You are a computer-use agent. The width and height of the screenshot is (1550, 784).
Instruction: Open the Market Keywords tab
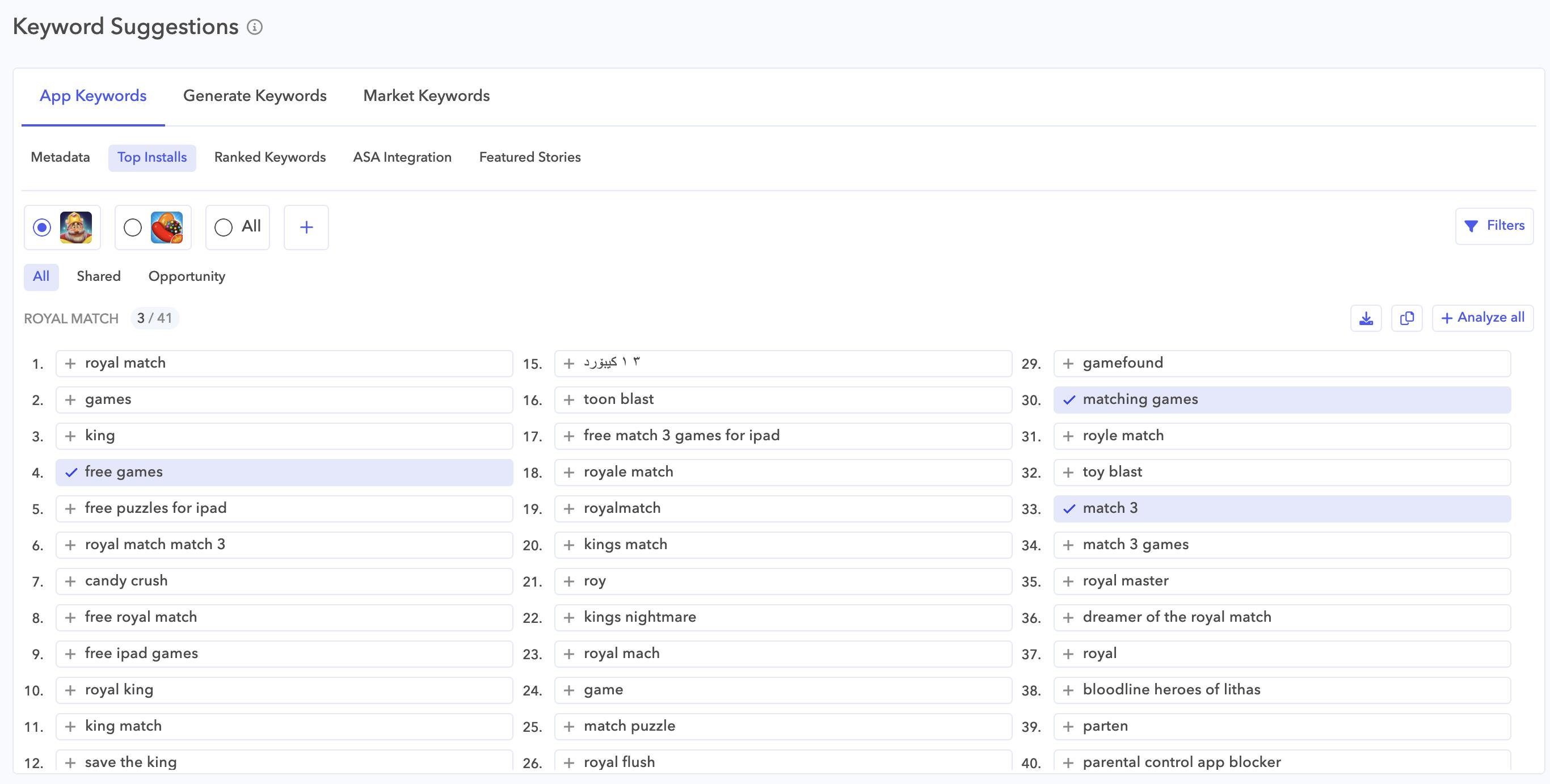tap(426, 96)
